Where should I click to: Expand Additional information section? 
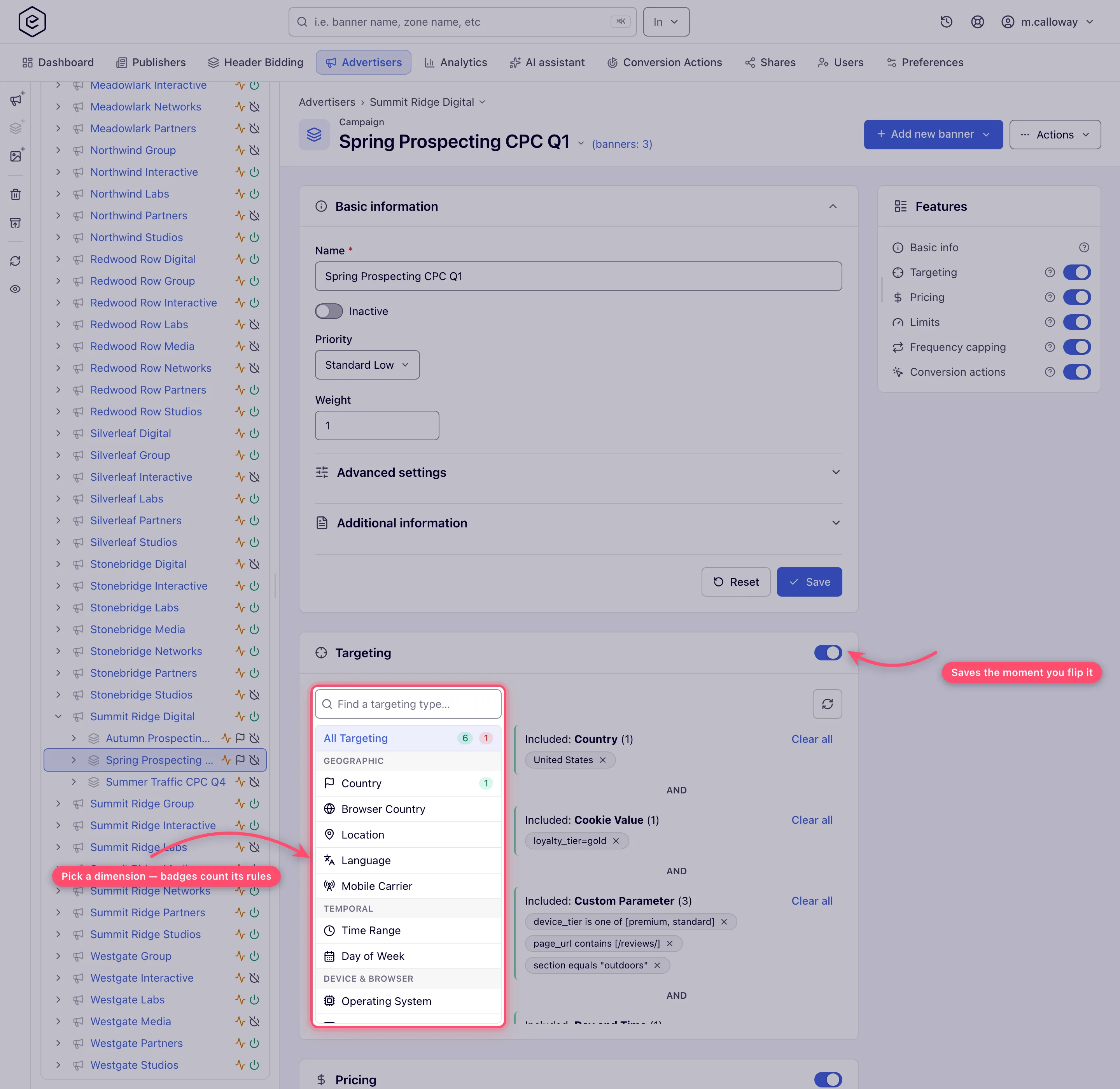click(578, 523)
